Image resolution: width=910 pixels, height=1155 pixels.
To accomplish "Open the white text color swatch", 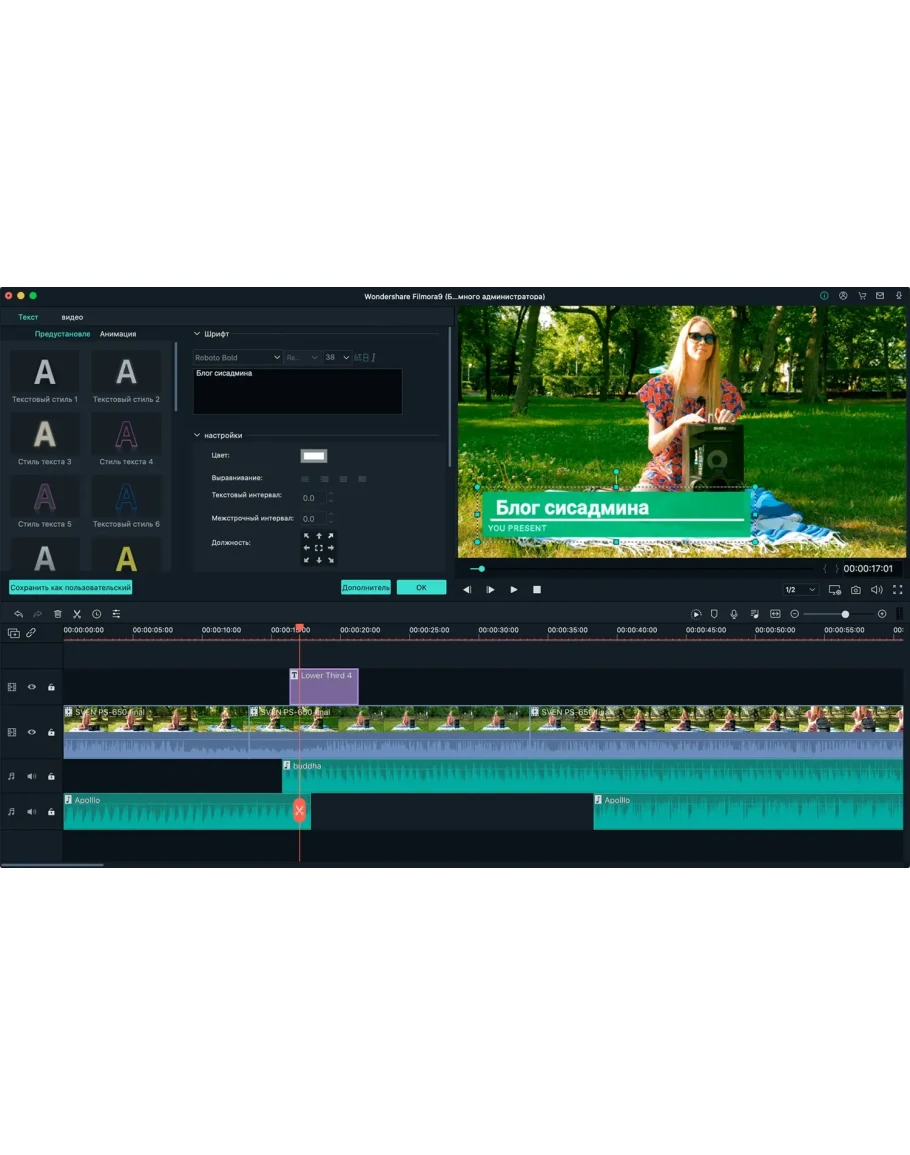I will pos(314,456).
